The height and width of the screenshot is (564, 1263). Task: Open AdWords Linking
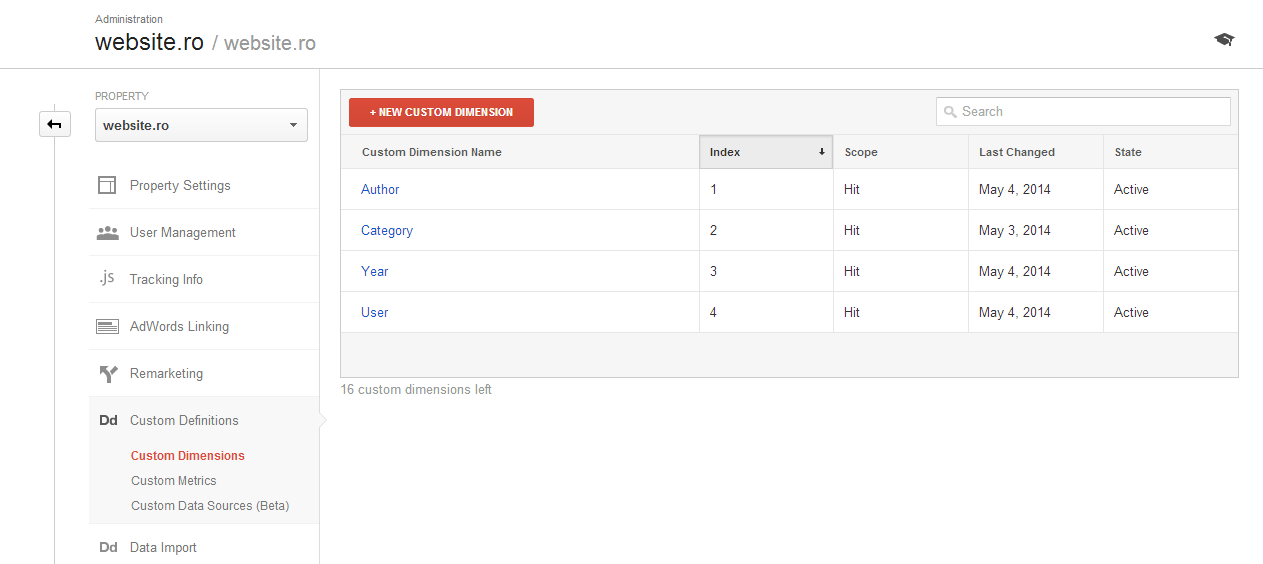pos(179,326)
